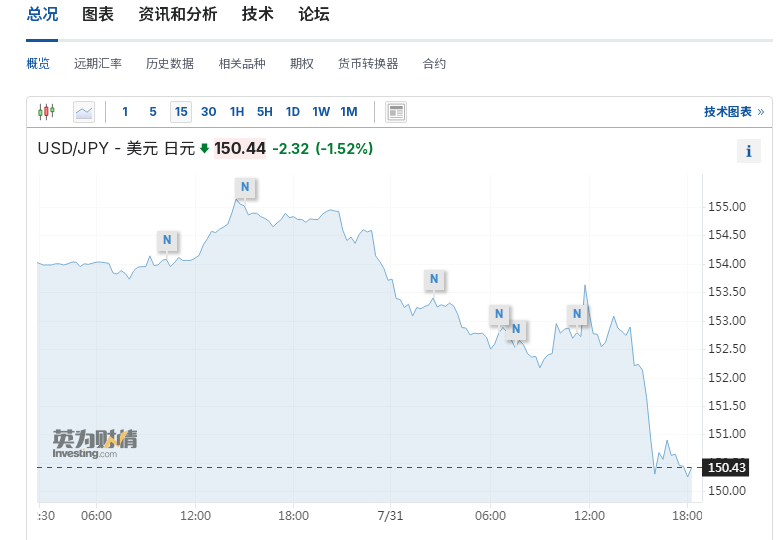Select the 15-minute interval
This screenshot has height=540, width=782.
coord(180,112)
